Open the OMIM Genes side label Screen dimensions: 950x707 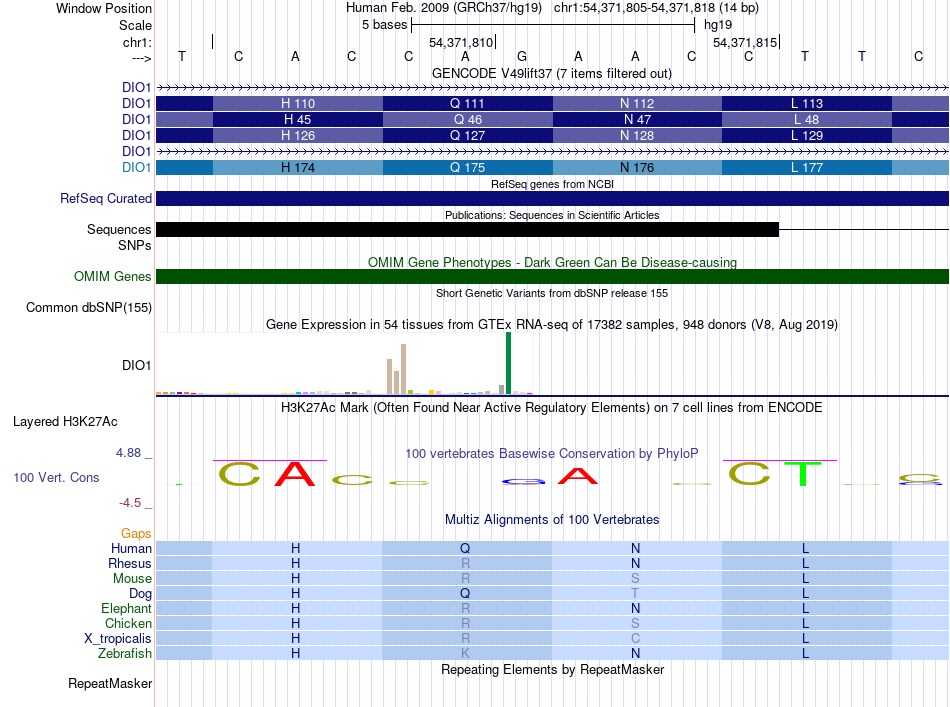[112, 277]
